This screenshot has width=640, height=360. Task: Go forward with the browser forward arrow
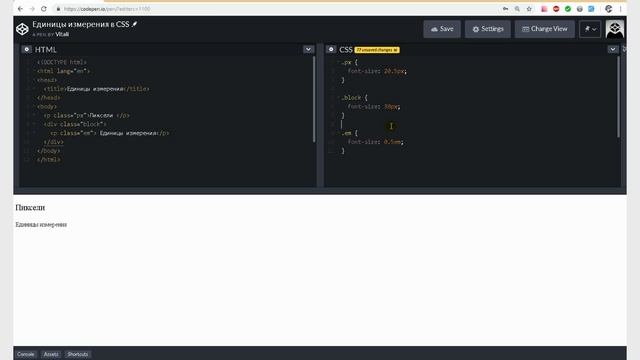32,9
